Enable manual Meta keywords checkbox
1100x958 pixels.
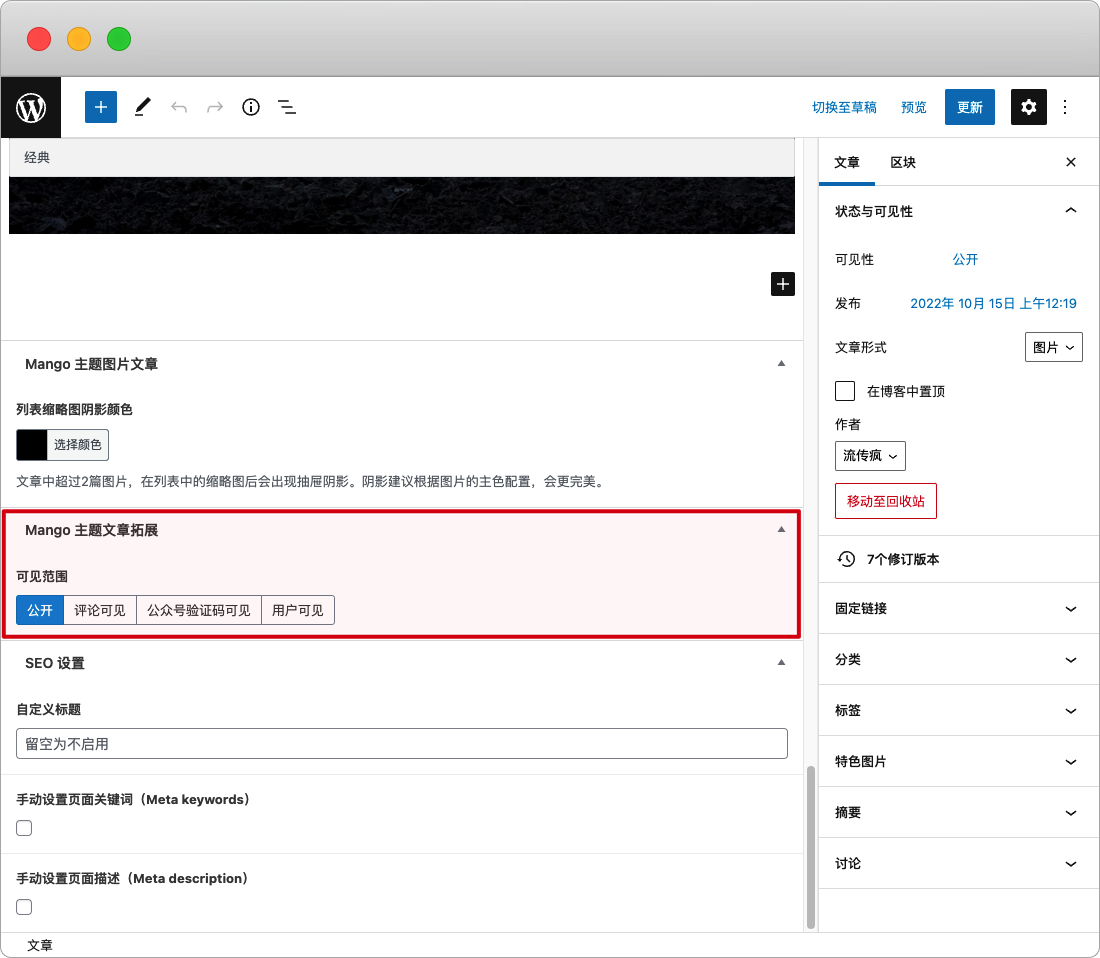(25, 828)
